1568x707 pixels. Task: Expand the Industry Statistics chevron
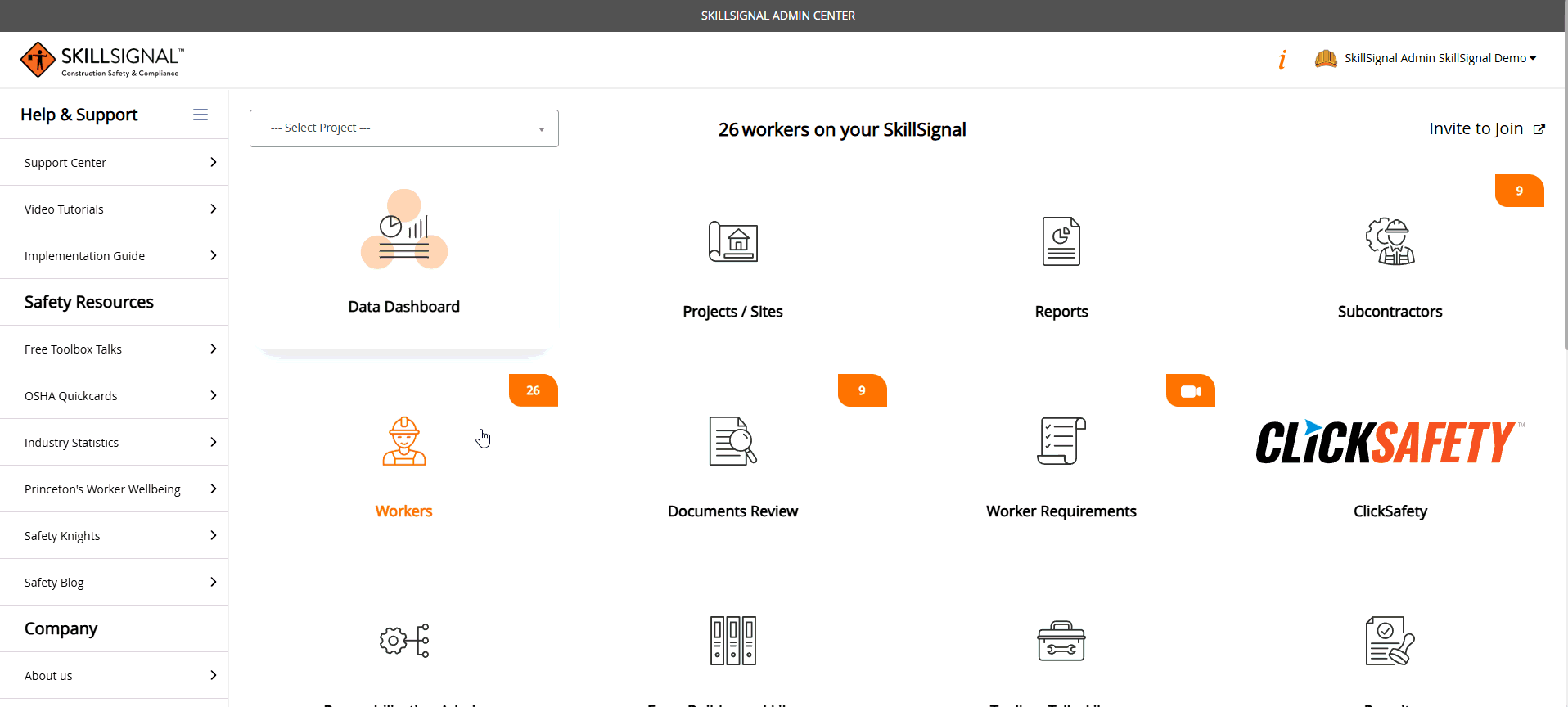tap(214, 442)
